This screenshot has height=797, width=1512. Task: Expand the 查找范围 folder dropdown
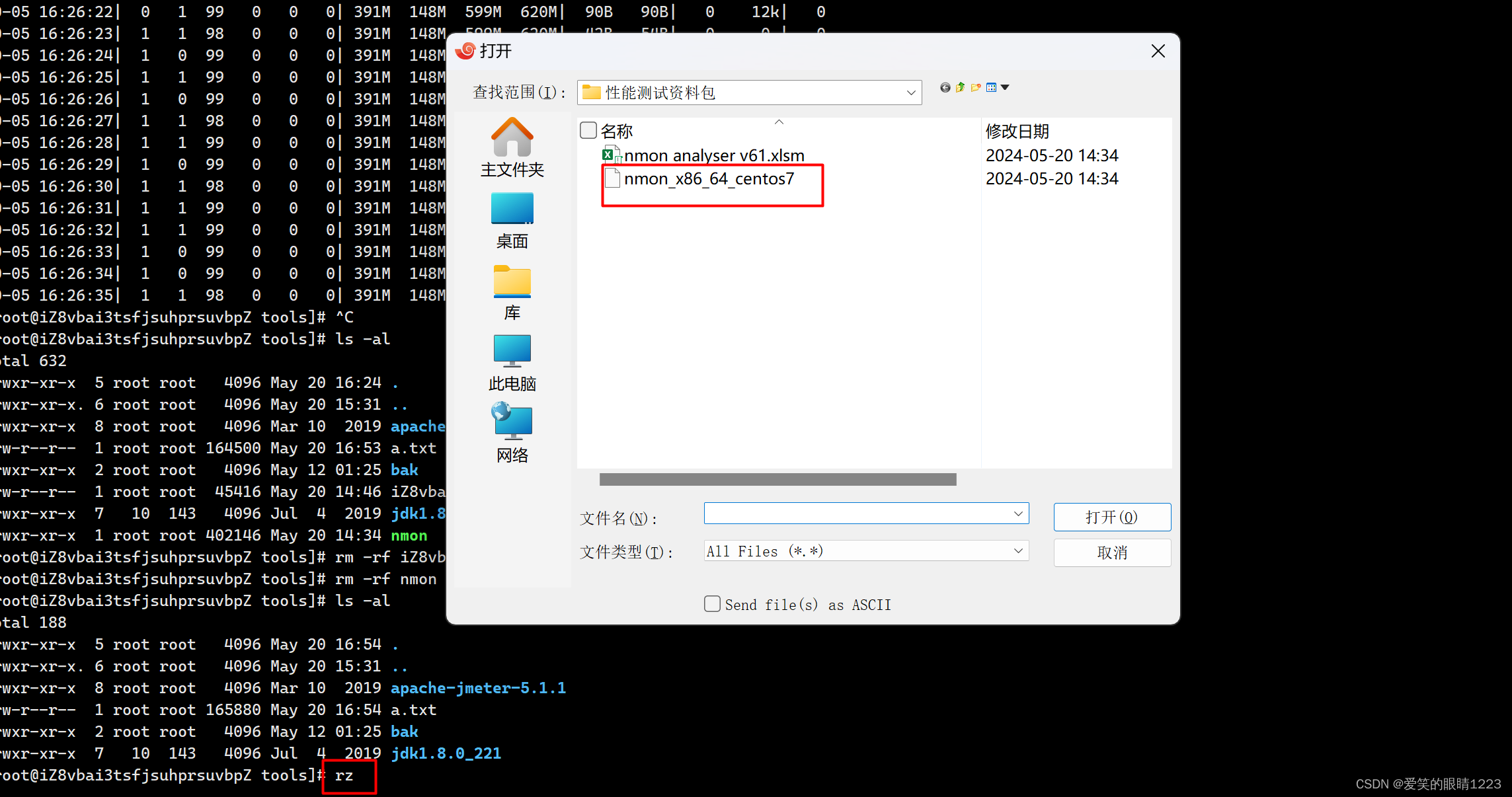(910, 93)
